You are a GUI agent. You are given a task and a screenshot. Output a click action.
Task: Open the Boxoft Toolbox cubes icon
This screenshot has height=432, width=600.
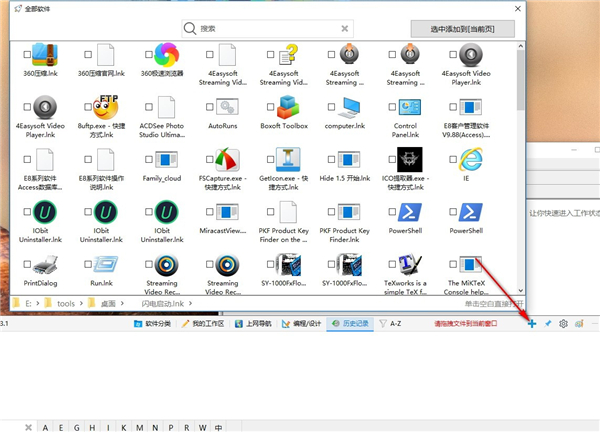click(288, 107)
